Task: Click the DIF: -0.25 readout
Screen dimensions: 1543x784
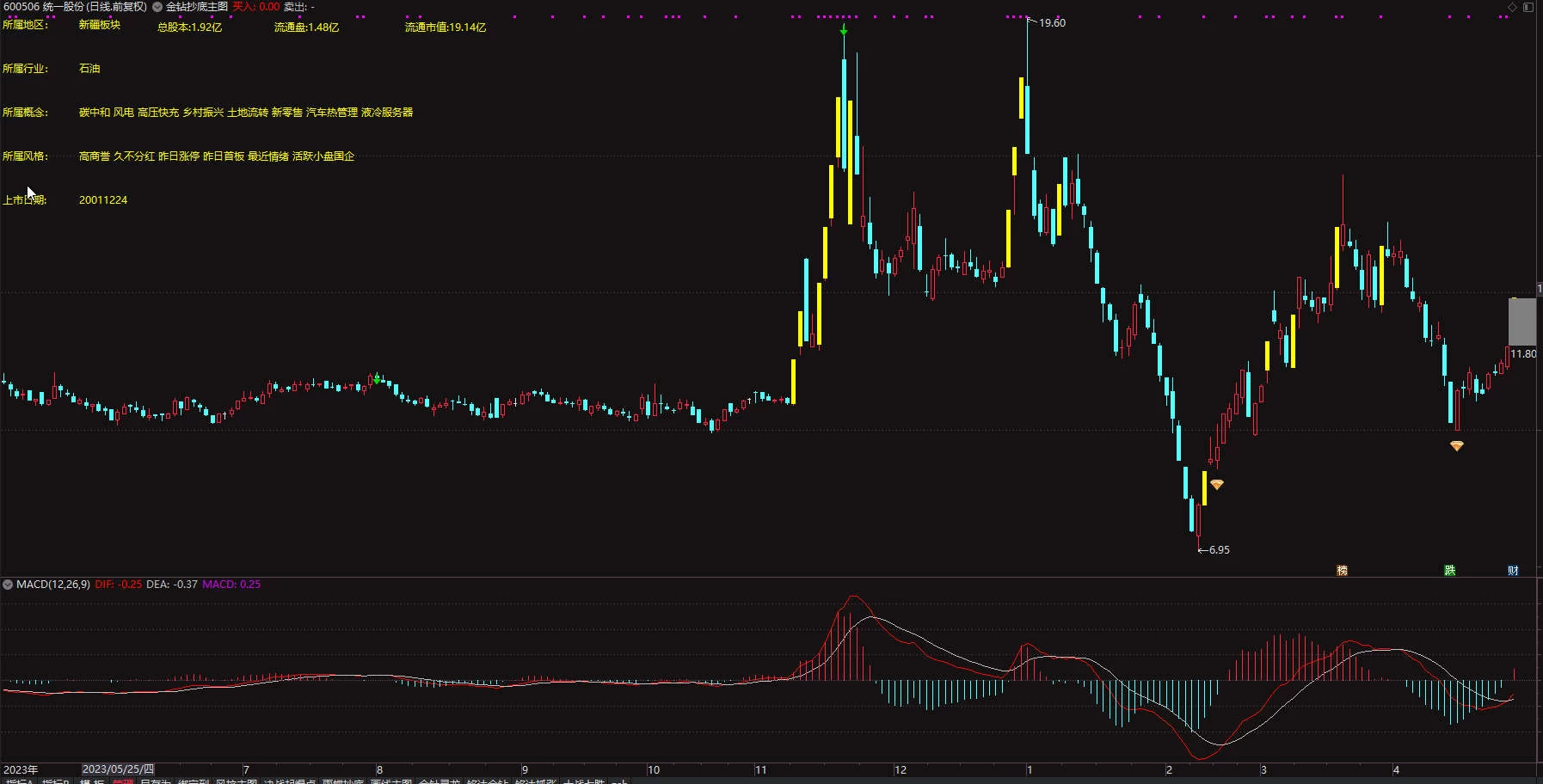Action: click(119, 585)
